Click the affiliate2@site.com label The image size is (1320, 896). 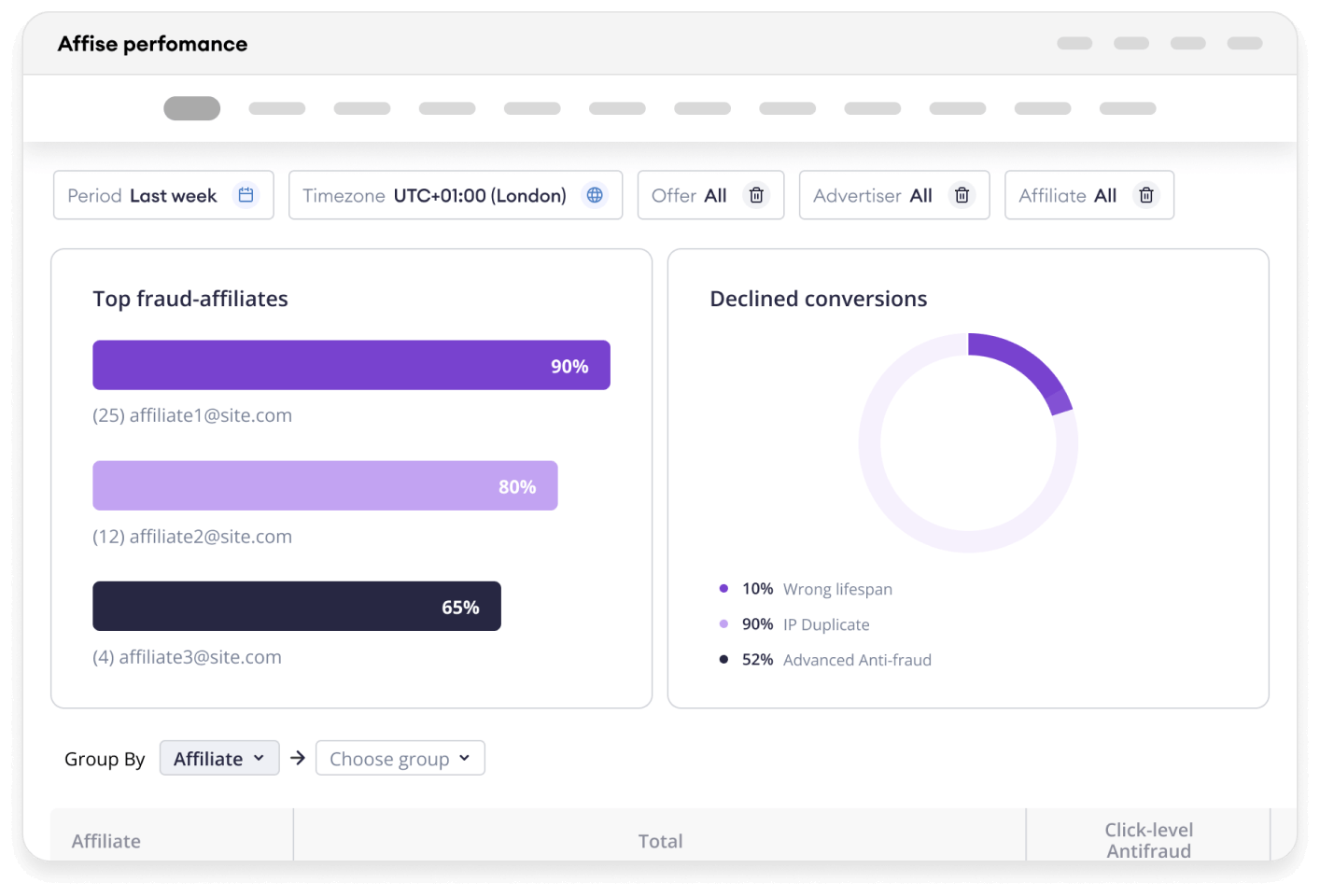click(x=192, y=537)
